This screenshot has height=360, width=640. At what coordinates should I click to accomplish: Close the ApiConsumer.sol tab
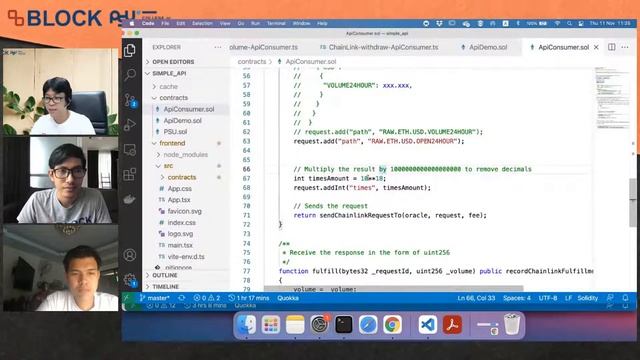coord(596,47)
